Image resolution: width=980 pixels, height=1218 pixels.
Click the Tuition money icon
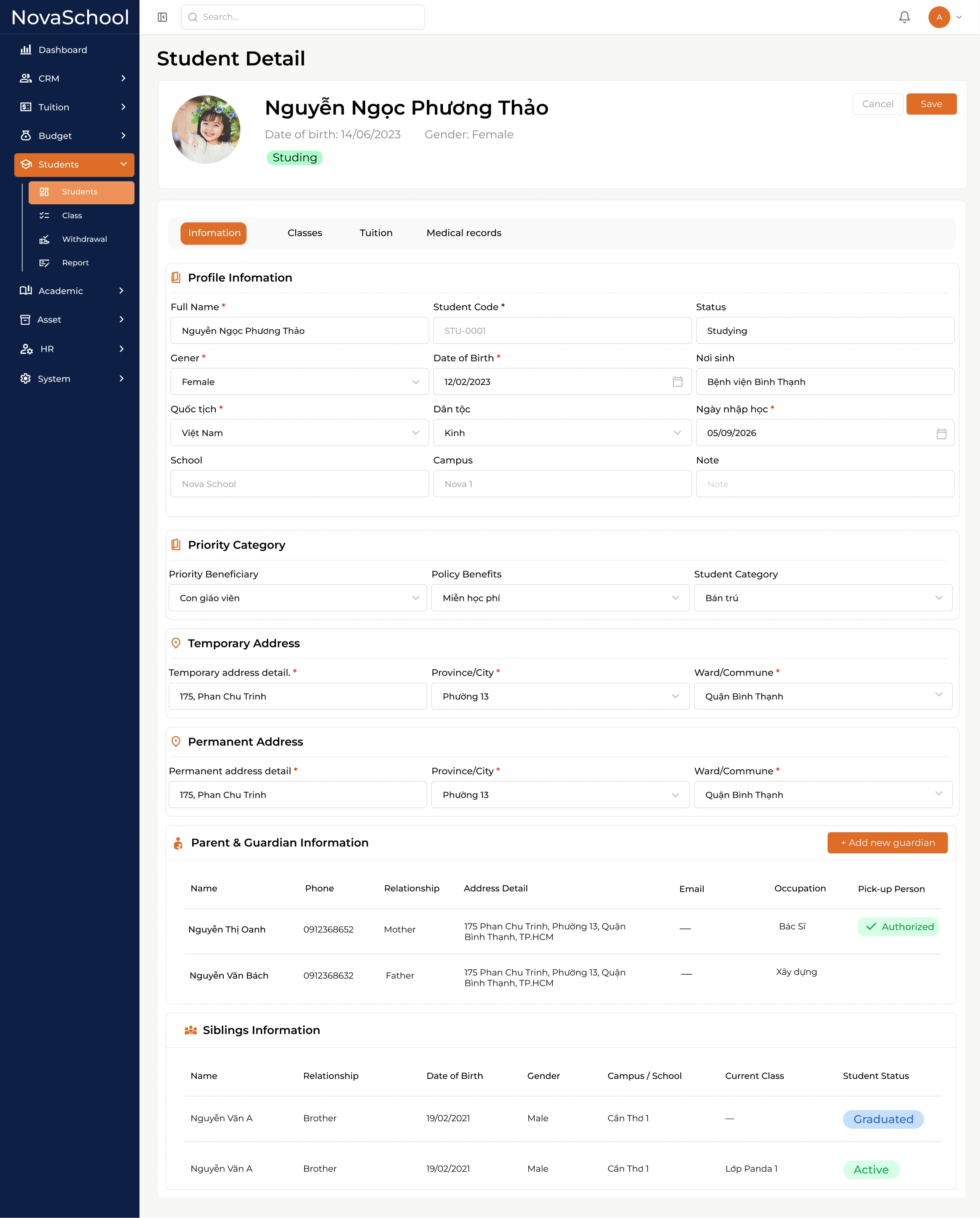coord(26,107)
